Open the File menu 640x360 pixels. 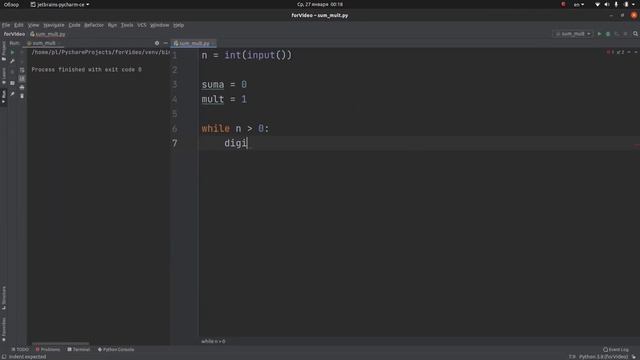click(x=6, y=25)
